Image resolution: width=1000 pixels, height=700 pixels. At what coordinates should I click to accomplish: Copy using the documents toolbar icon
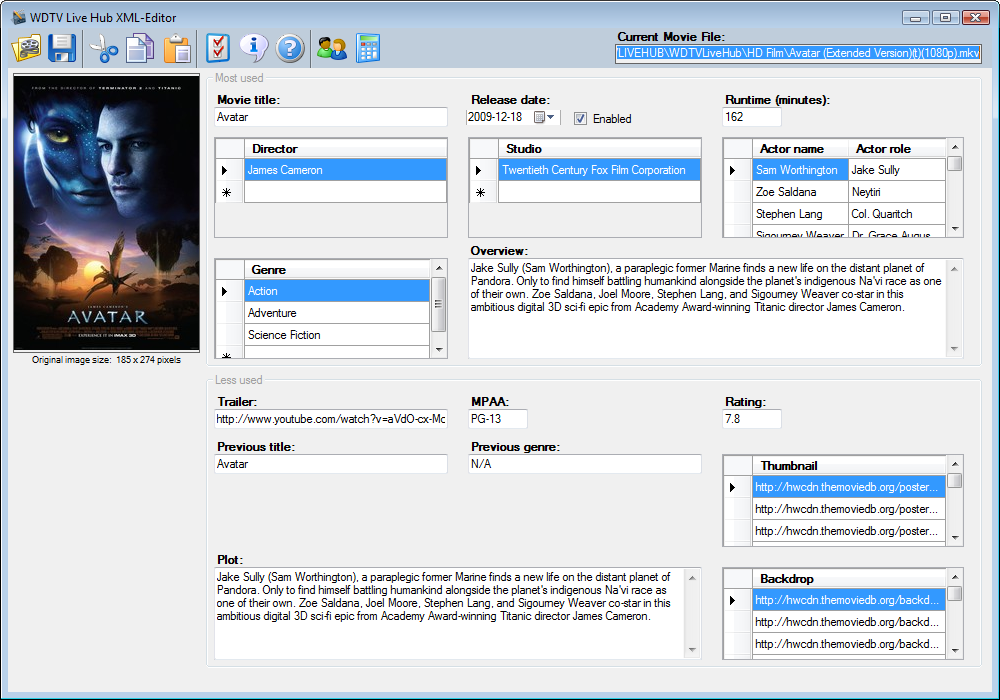140,48
